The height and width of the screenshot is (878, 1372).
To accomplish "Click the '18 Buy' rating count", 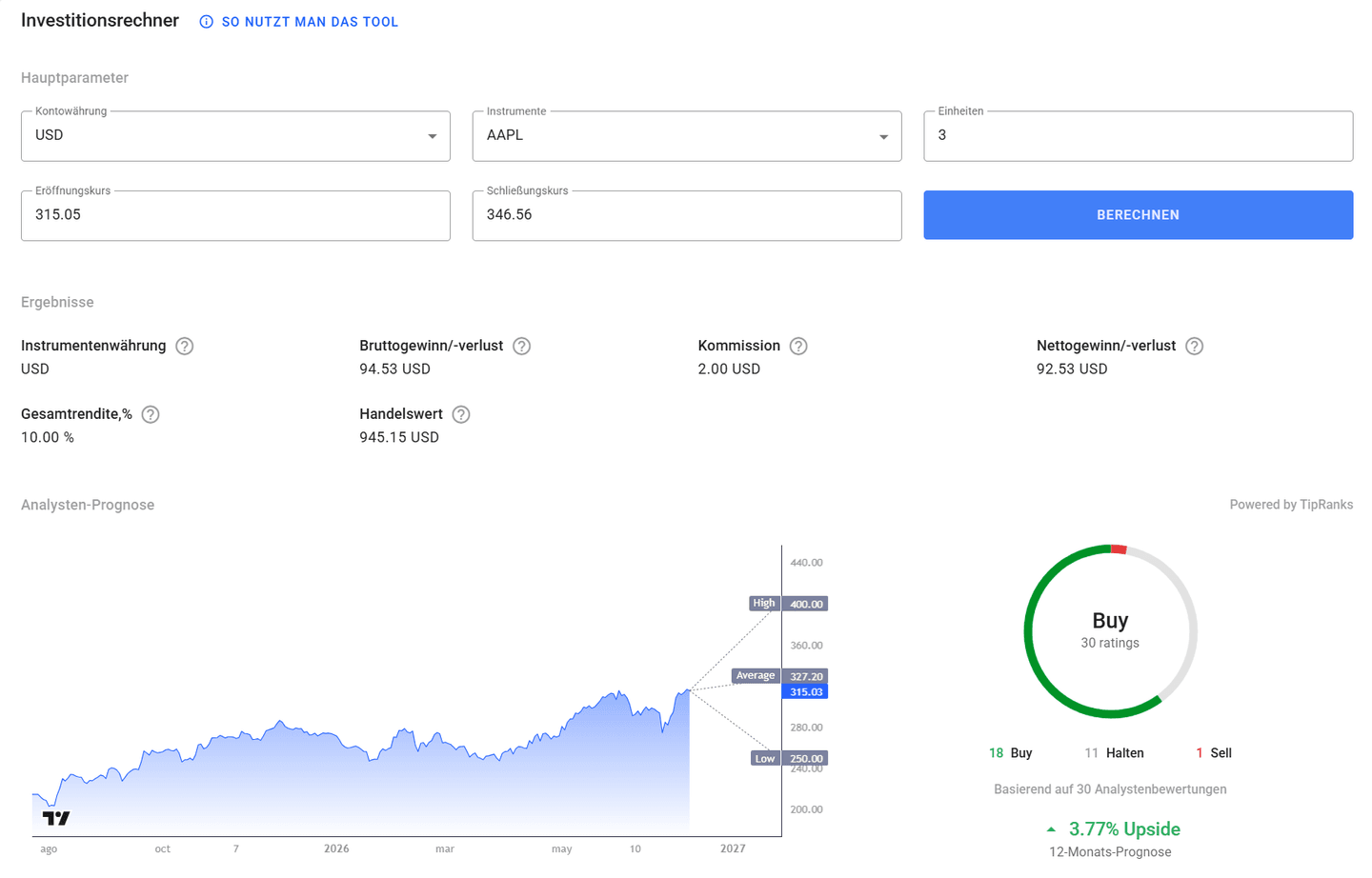I will (x=1010, y=753).
